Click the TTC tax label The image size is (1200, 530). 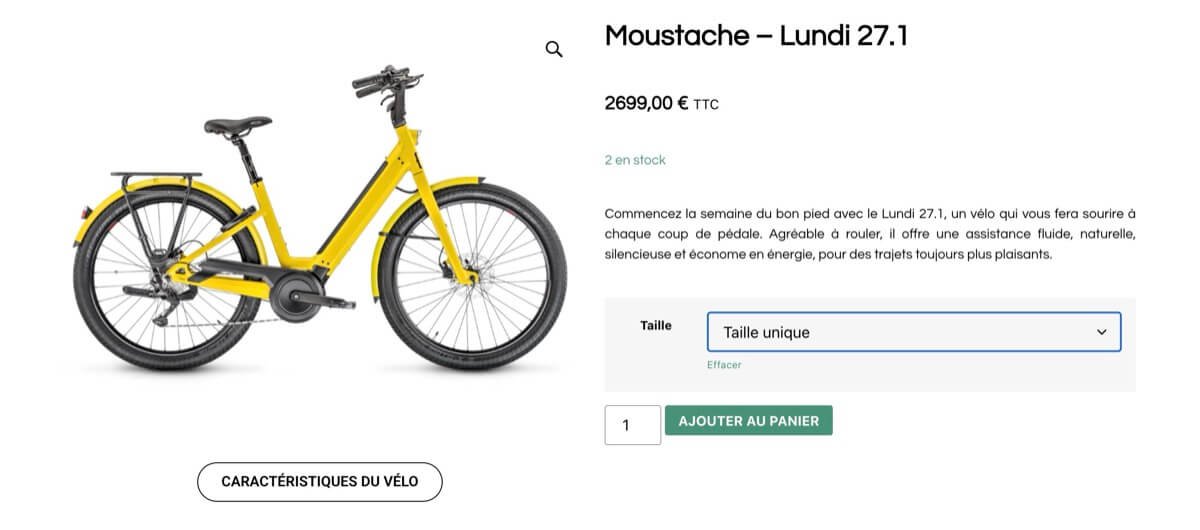(706, 104)
